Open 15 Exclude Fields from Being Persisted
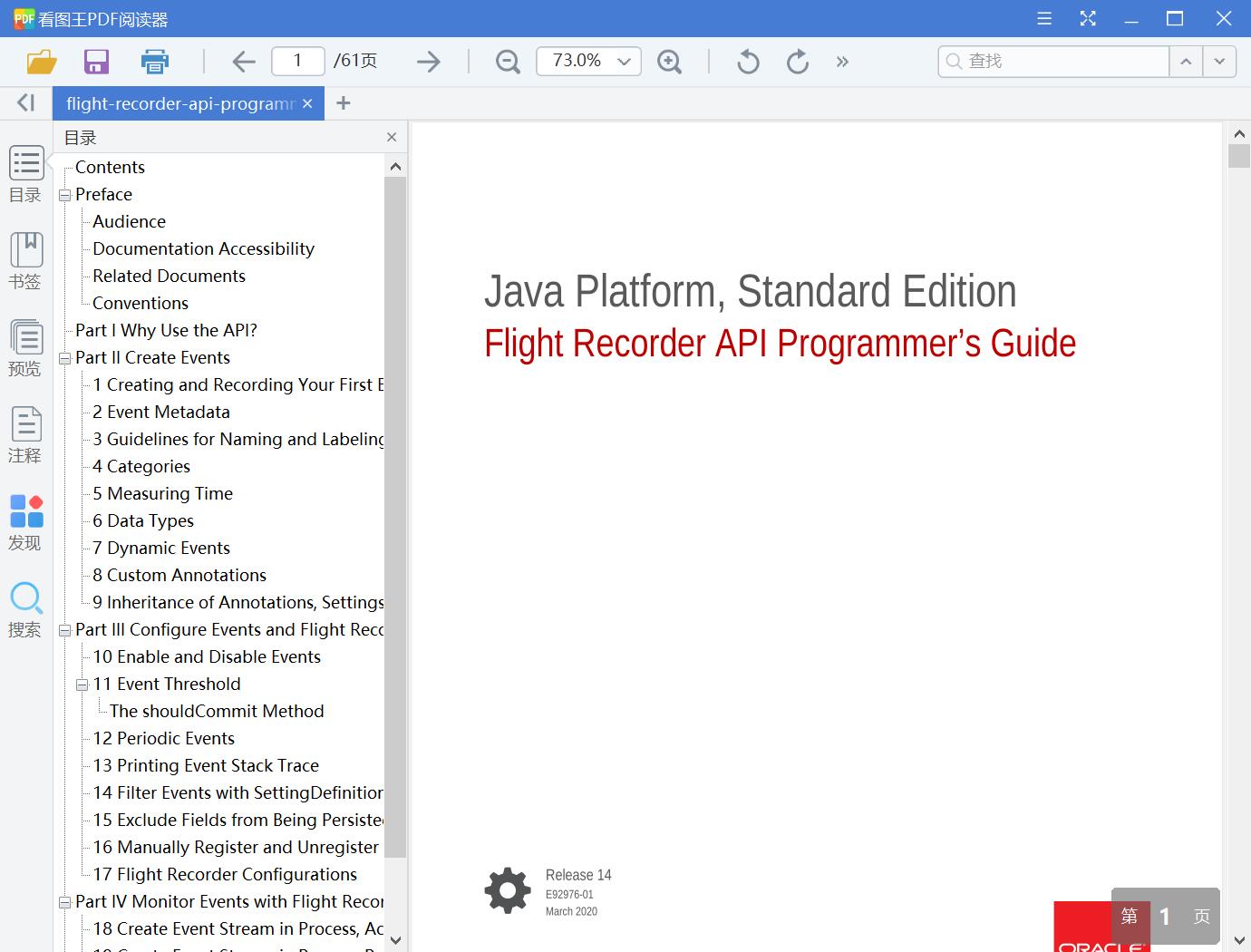The image size is (1251, 952). pos(238,820)
